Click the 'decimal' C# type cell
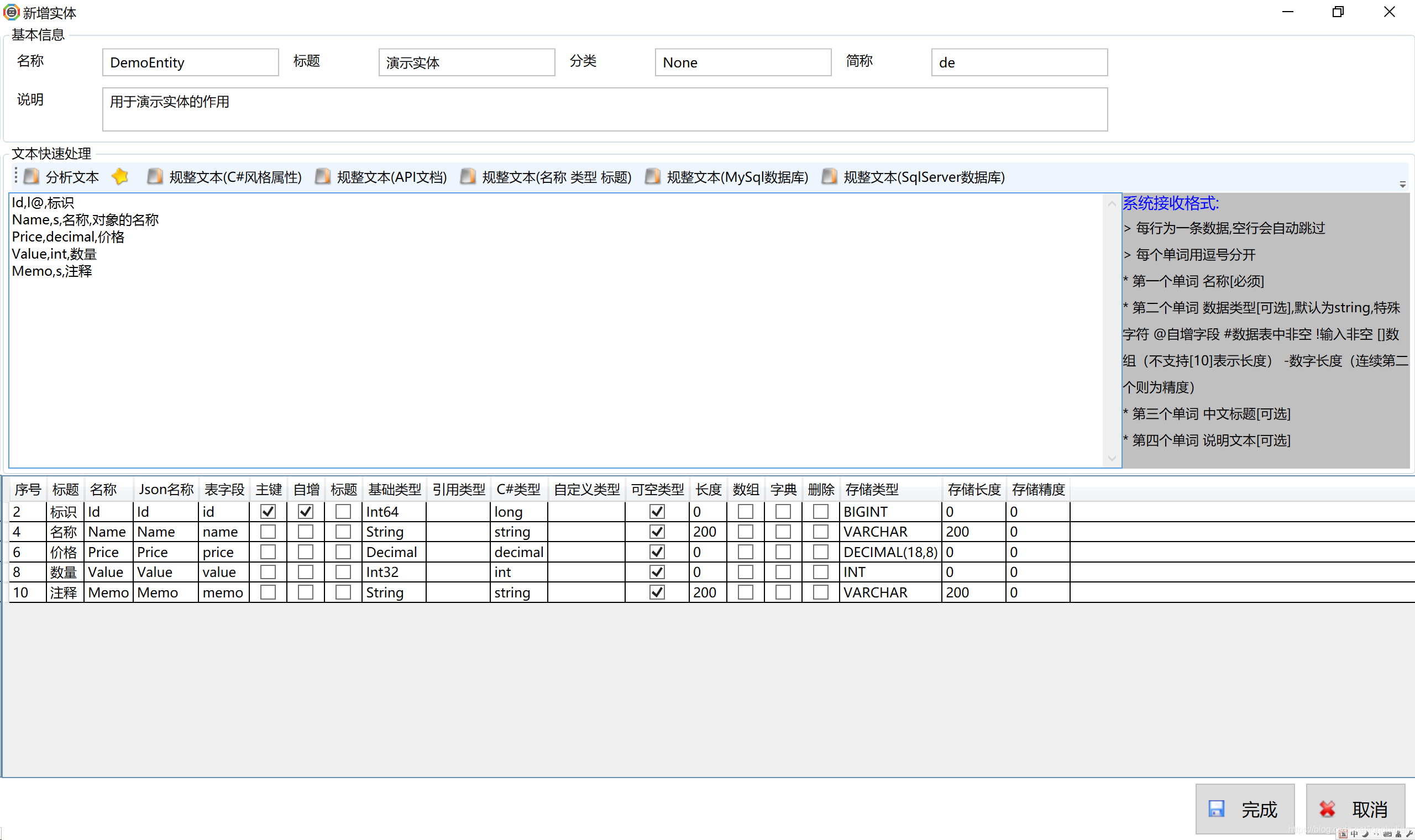 pyautogui.click(x=518, y=553)
